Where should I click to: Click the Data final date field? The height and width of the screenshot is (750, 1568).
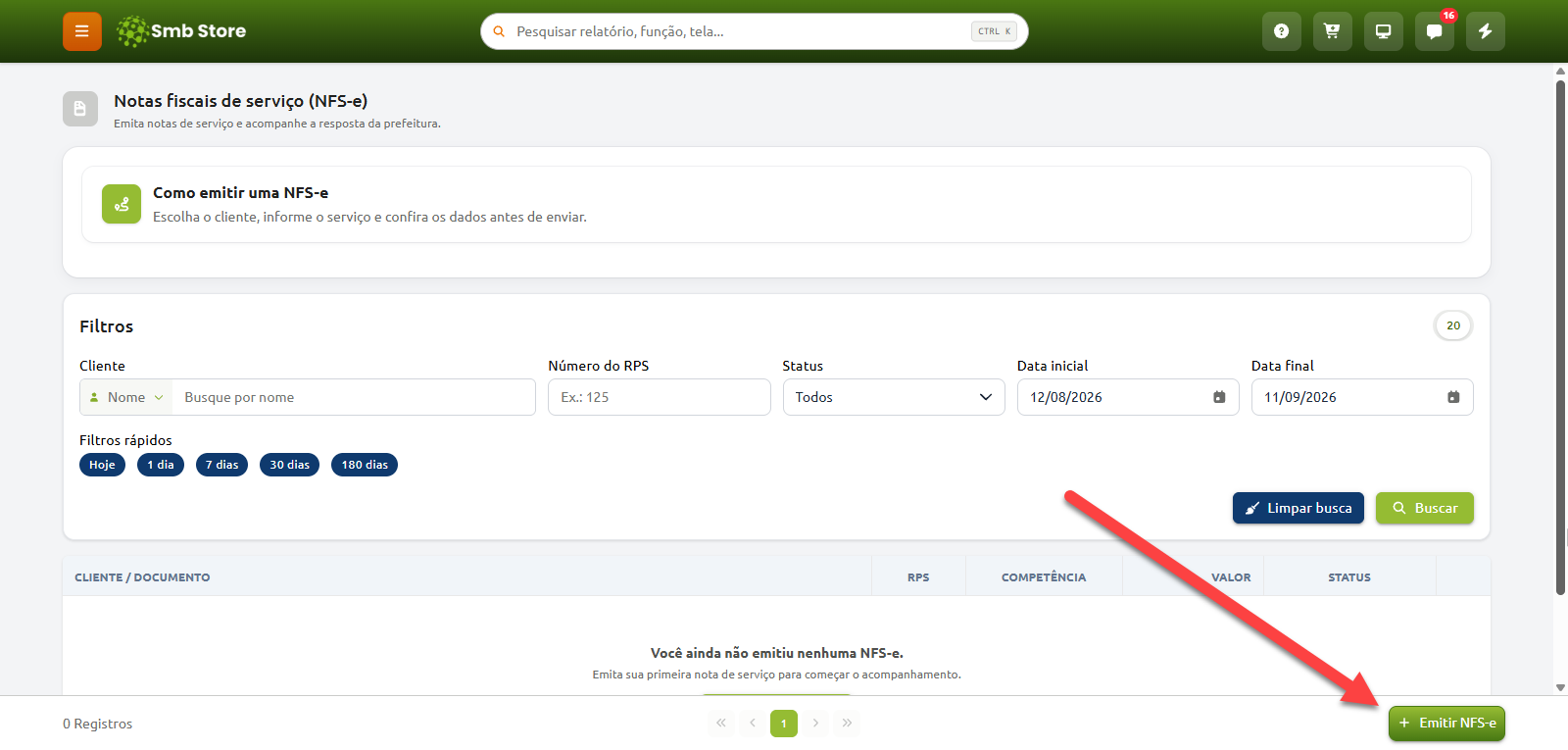[1362, 397]
